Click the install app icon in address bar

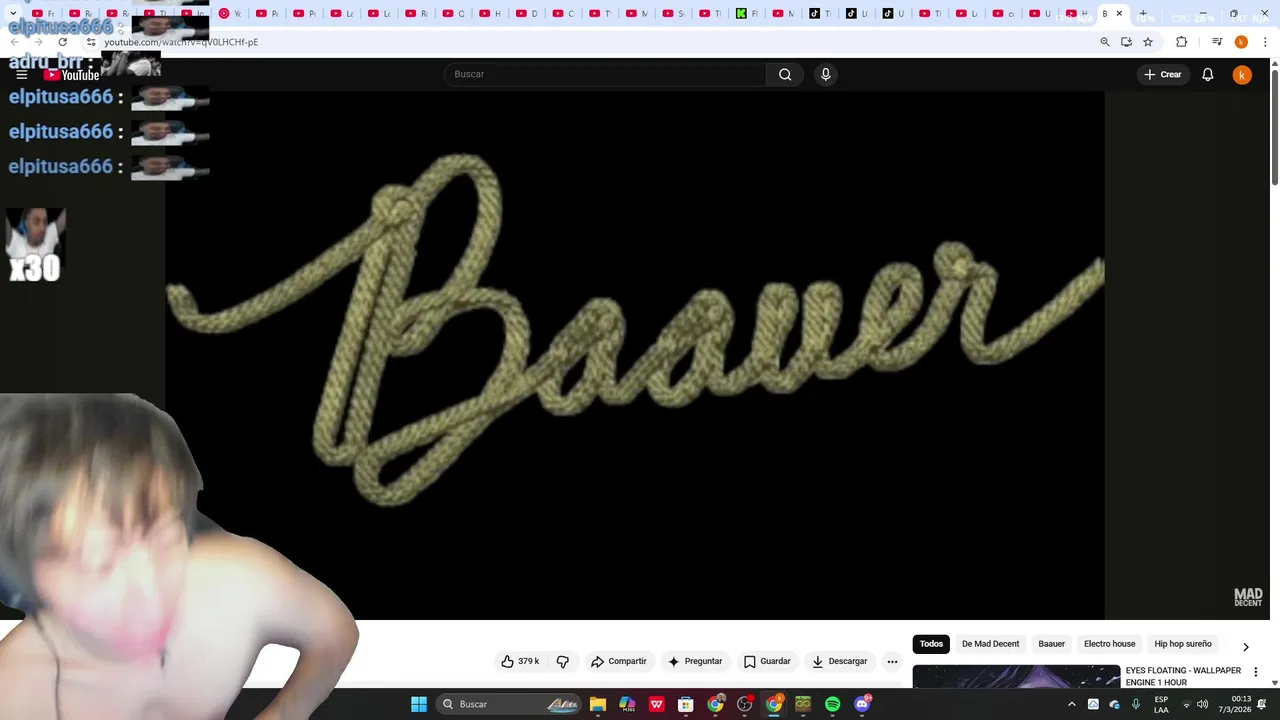1126,42
